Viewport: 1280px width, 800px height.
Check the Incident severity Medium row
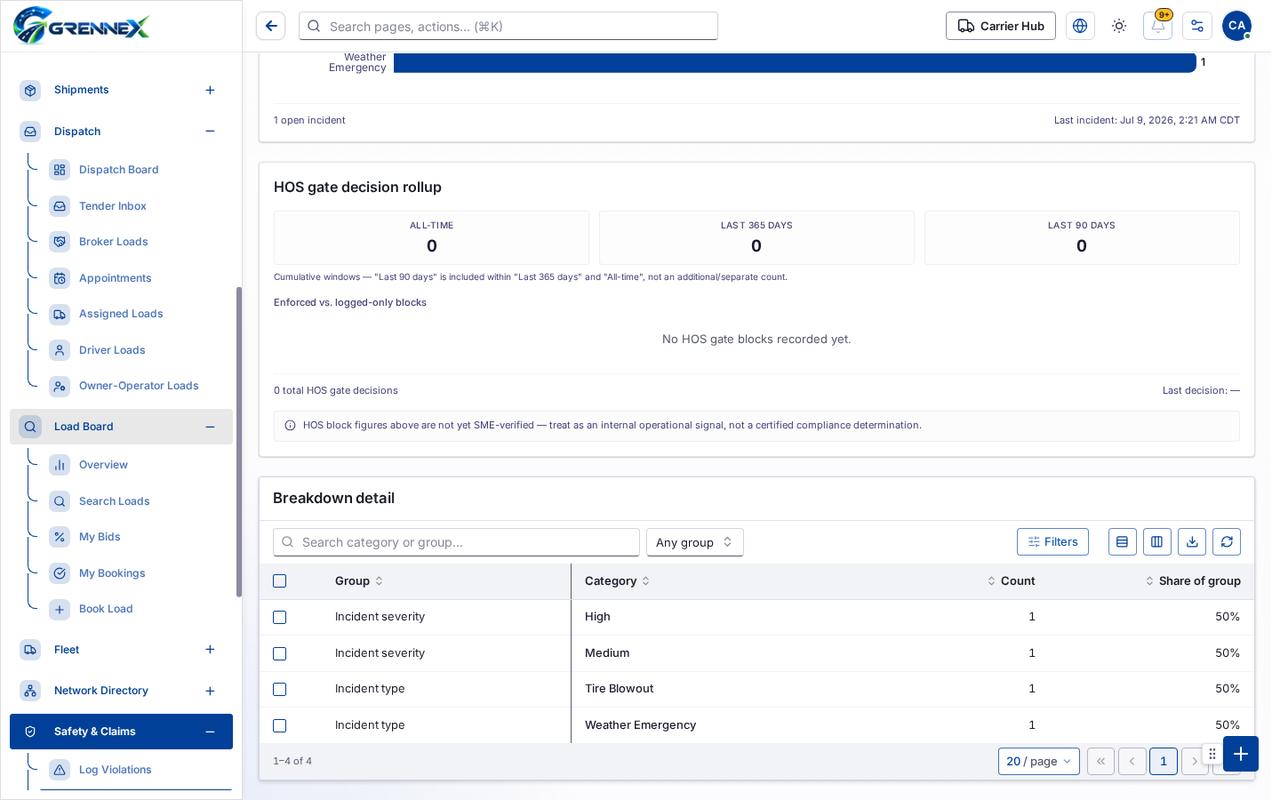(x=280, y=653)
